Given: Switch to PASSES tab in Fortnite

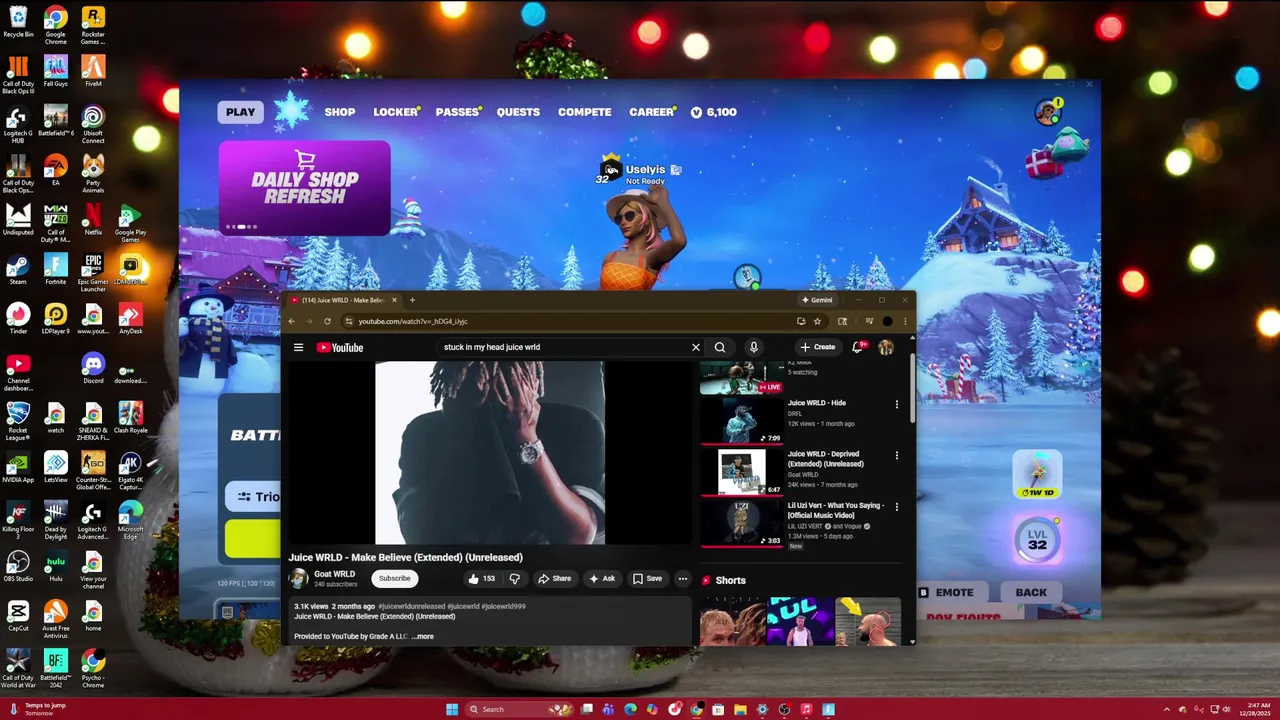Looking at the screenshot, I should point(458,112).
